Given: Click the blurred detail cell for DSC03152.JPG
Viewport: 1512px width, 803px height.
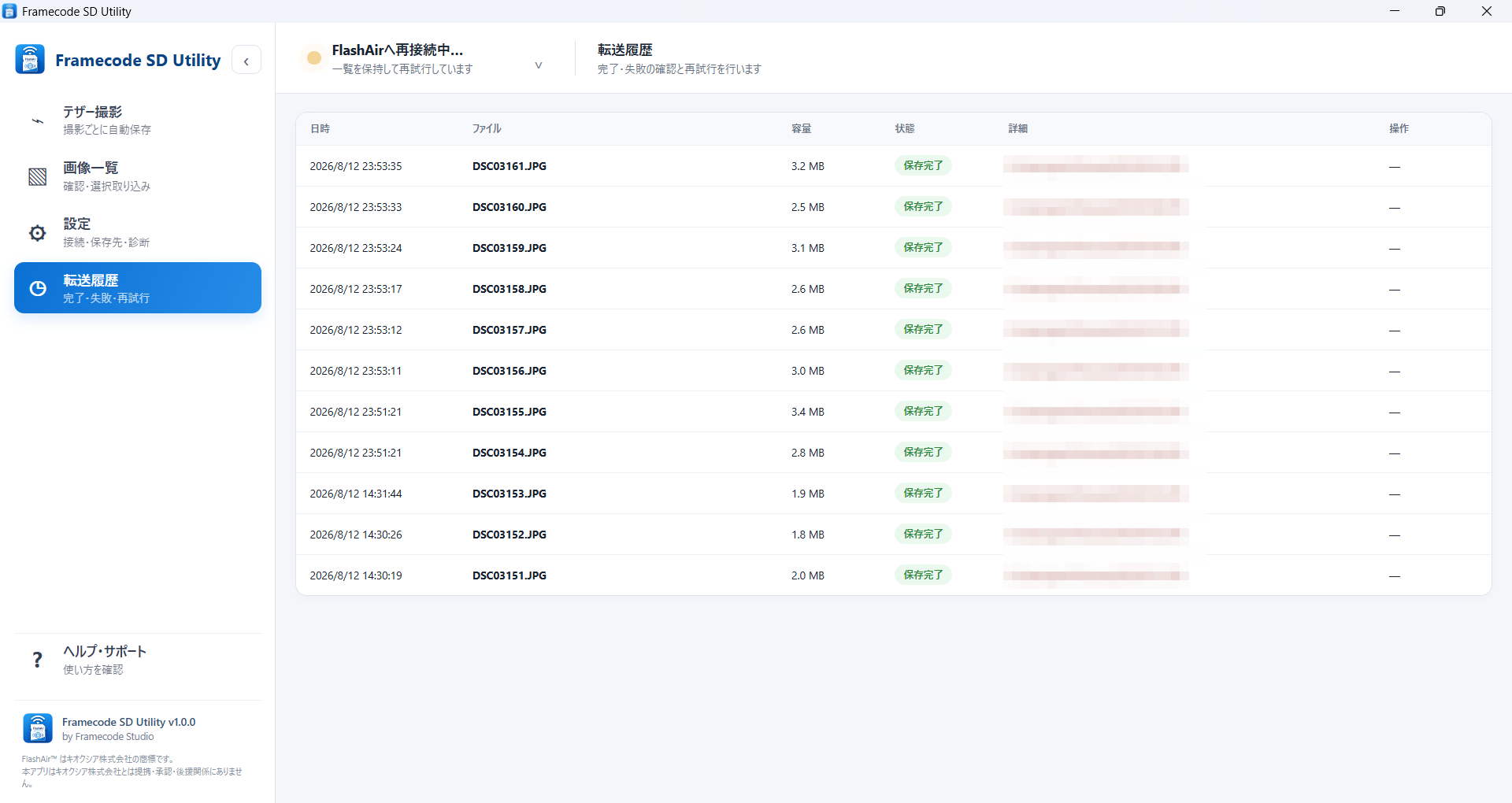Looking at the screenshot, I should [1096, 535].
